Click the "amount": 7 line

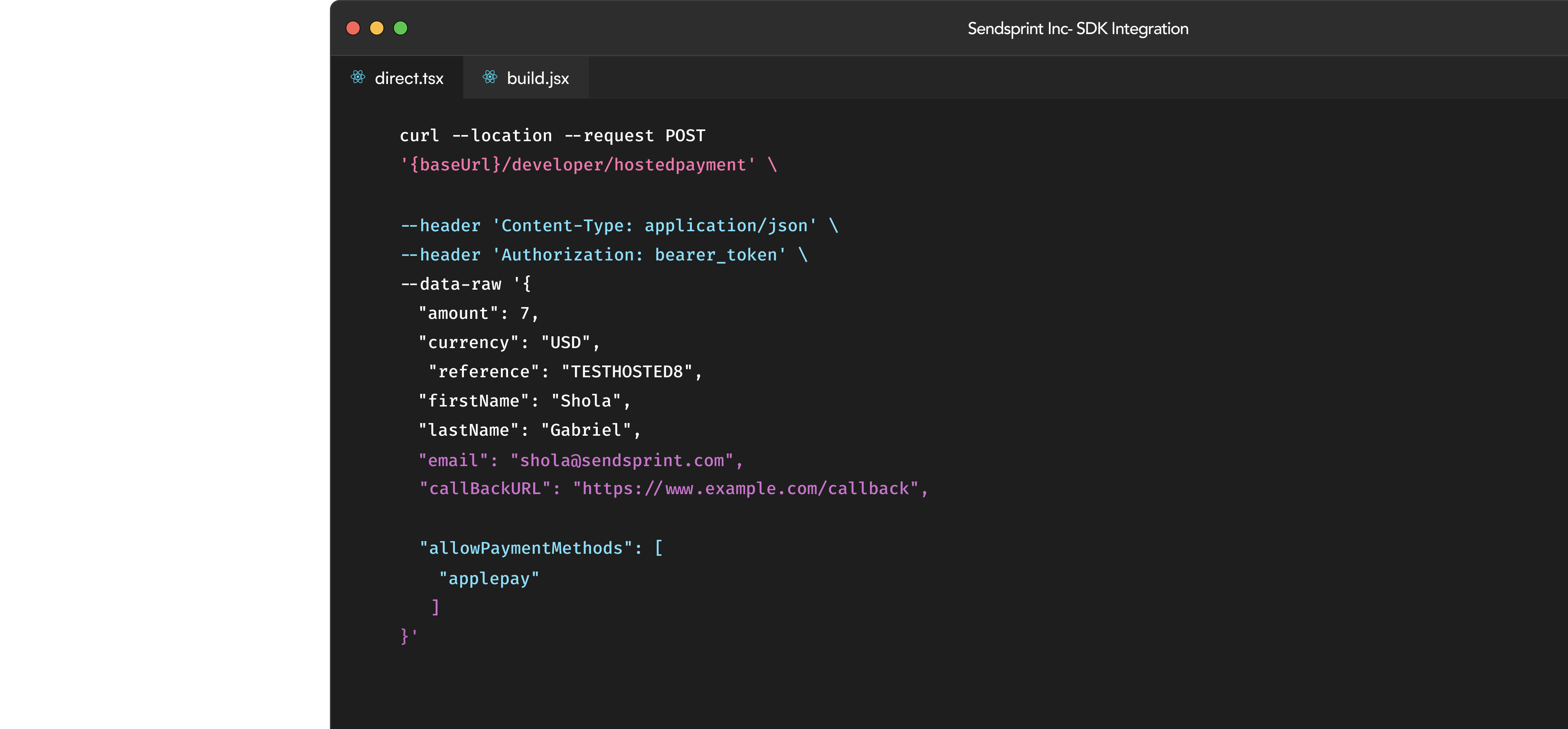478,313
